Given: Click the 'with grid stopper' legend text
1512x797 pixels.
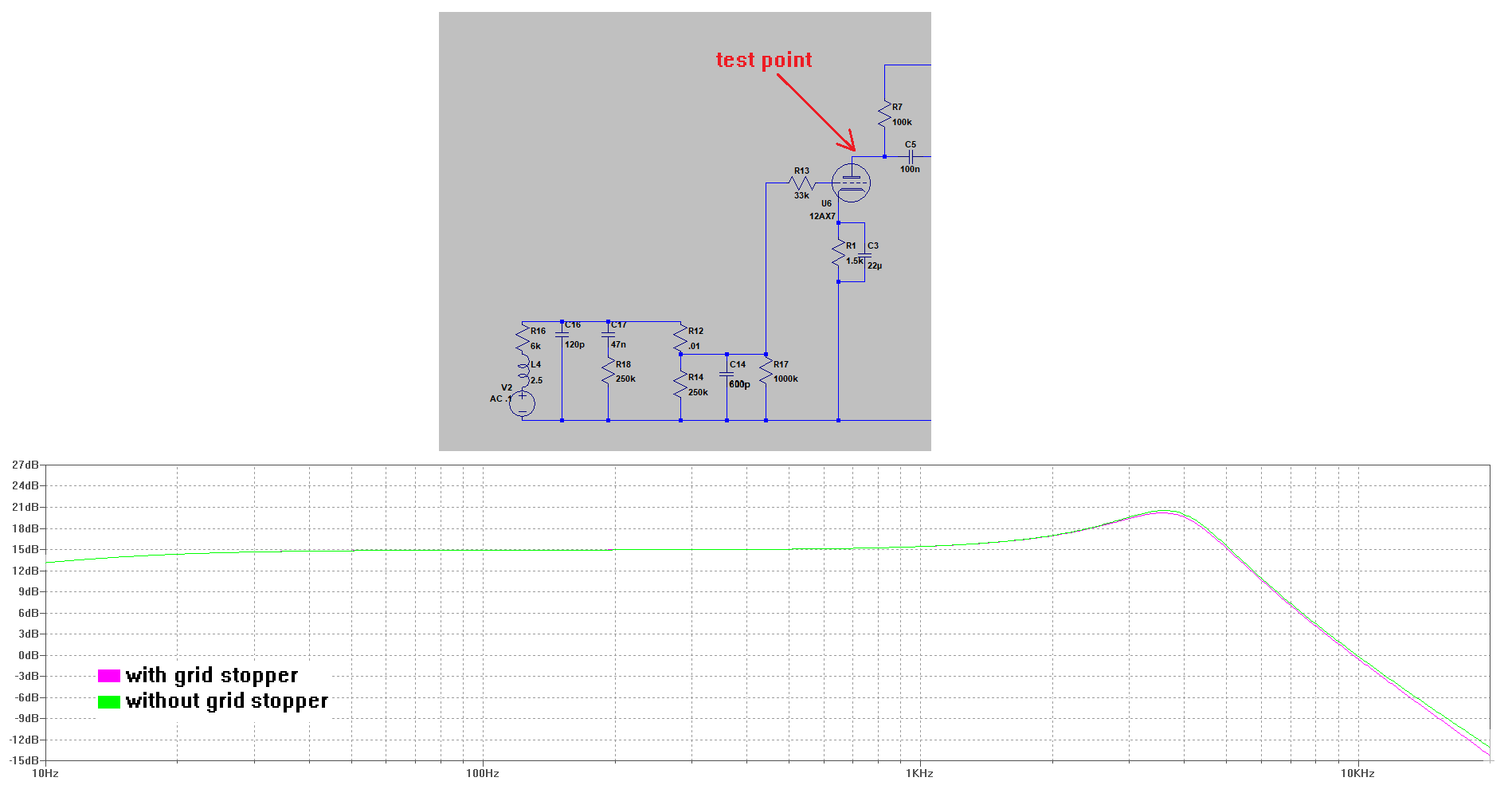Looking at the screenshot, I should [x=212, y=676].
